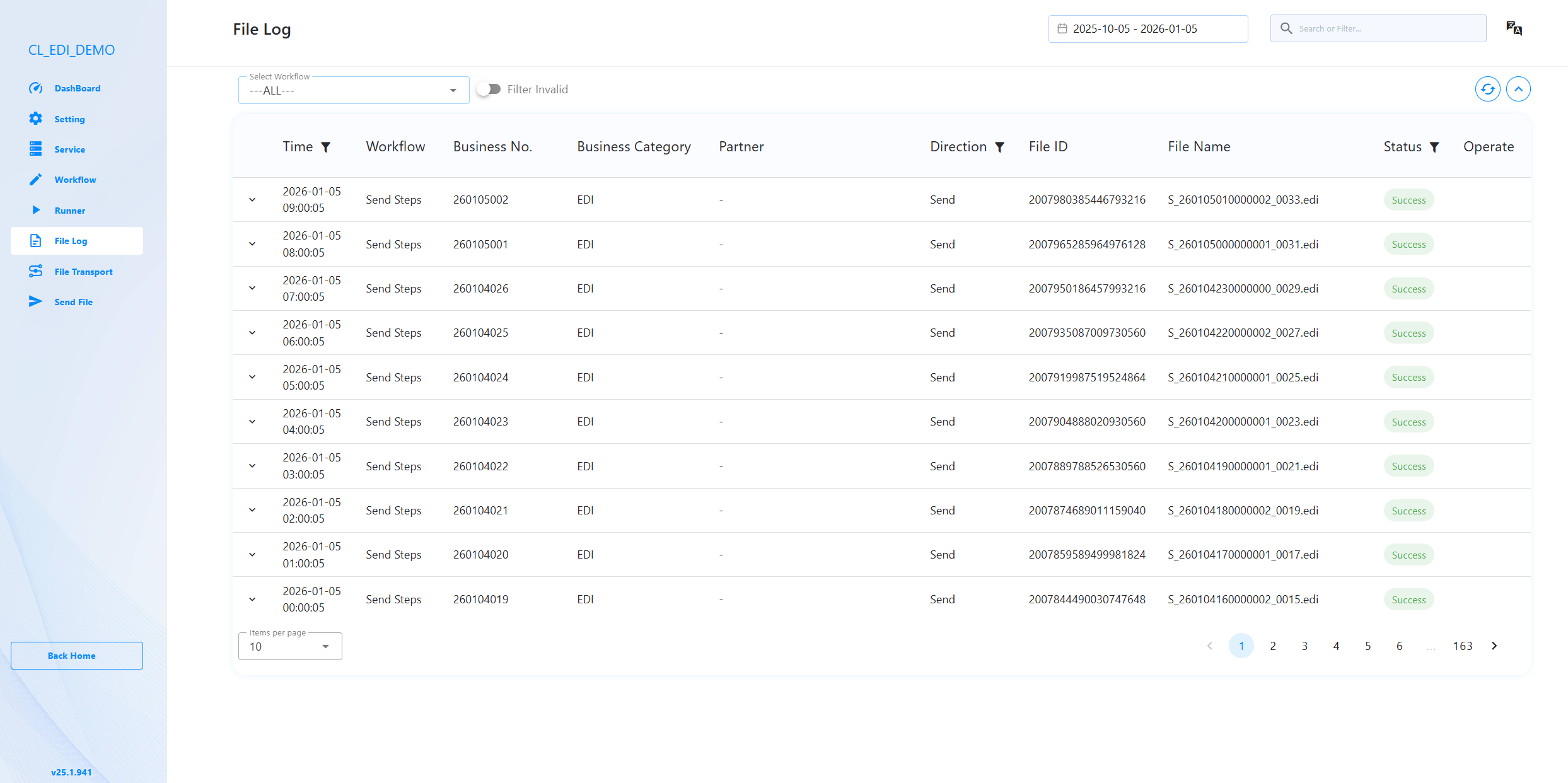Open the Runner page
This screenshot has width=1568, height=783.
coord(69,210)
